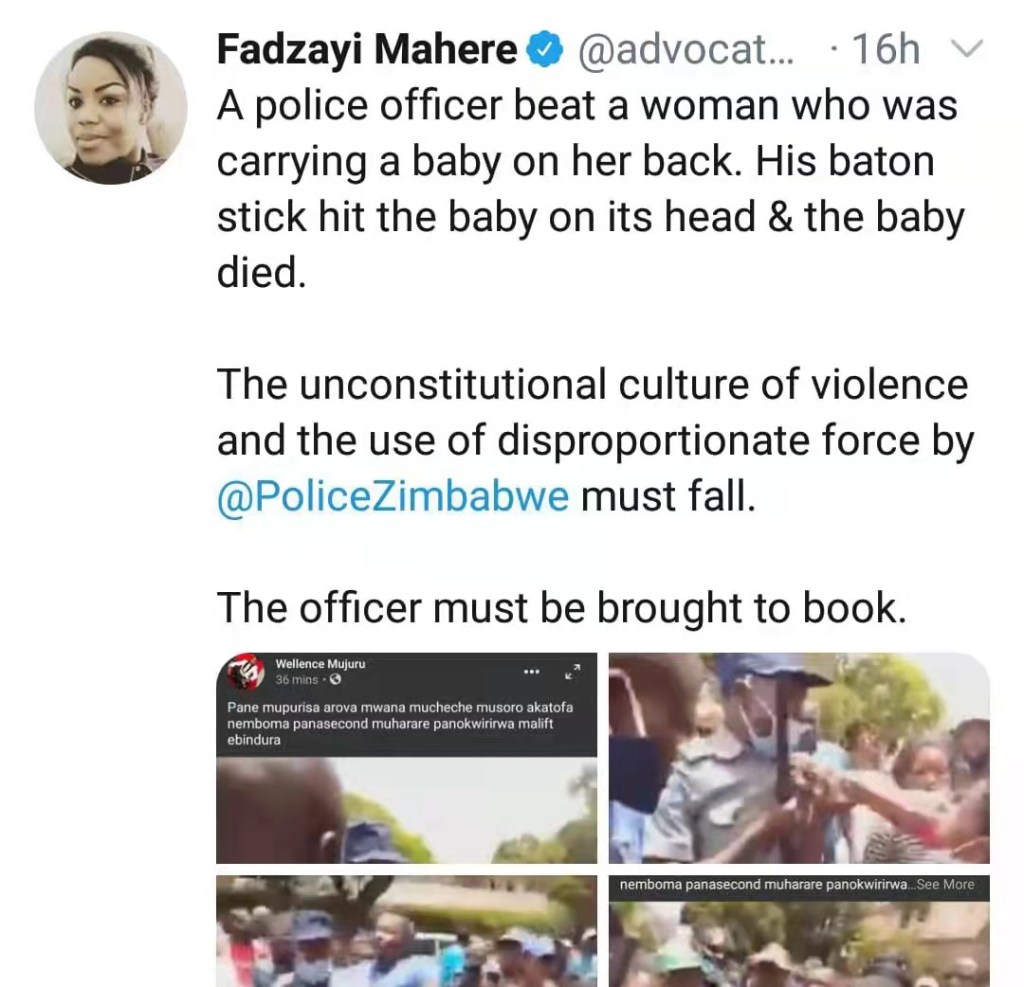Open the bottom-left crowd image
1024x987 pixels.
407,930
